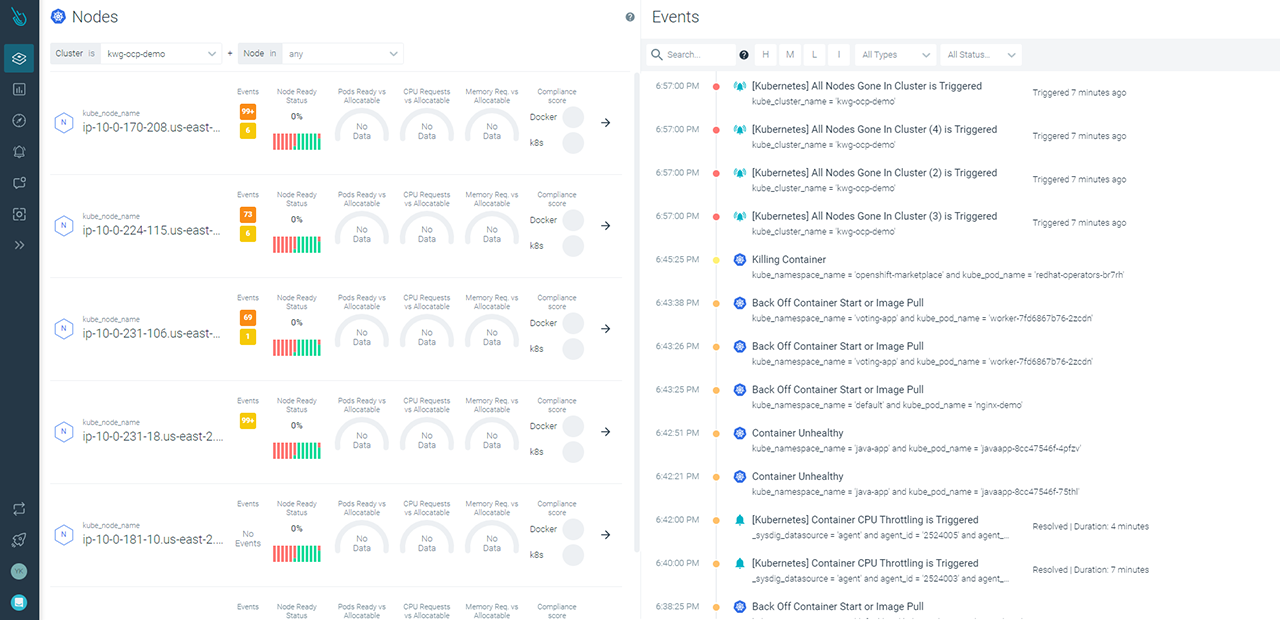Open the Node any dropdown

(343, 54)
